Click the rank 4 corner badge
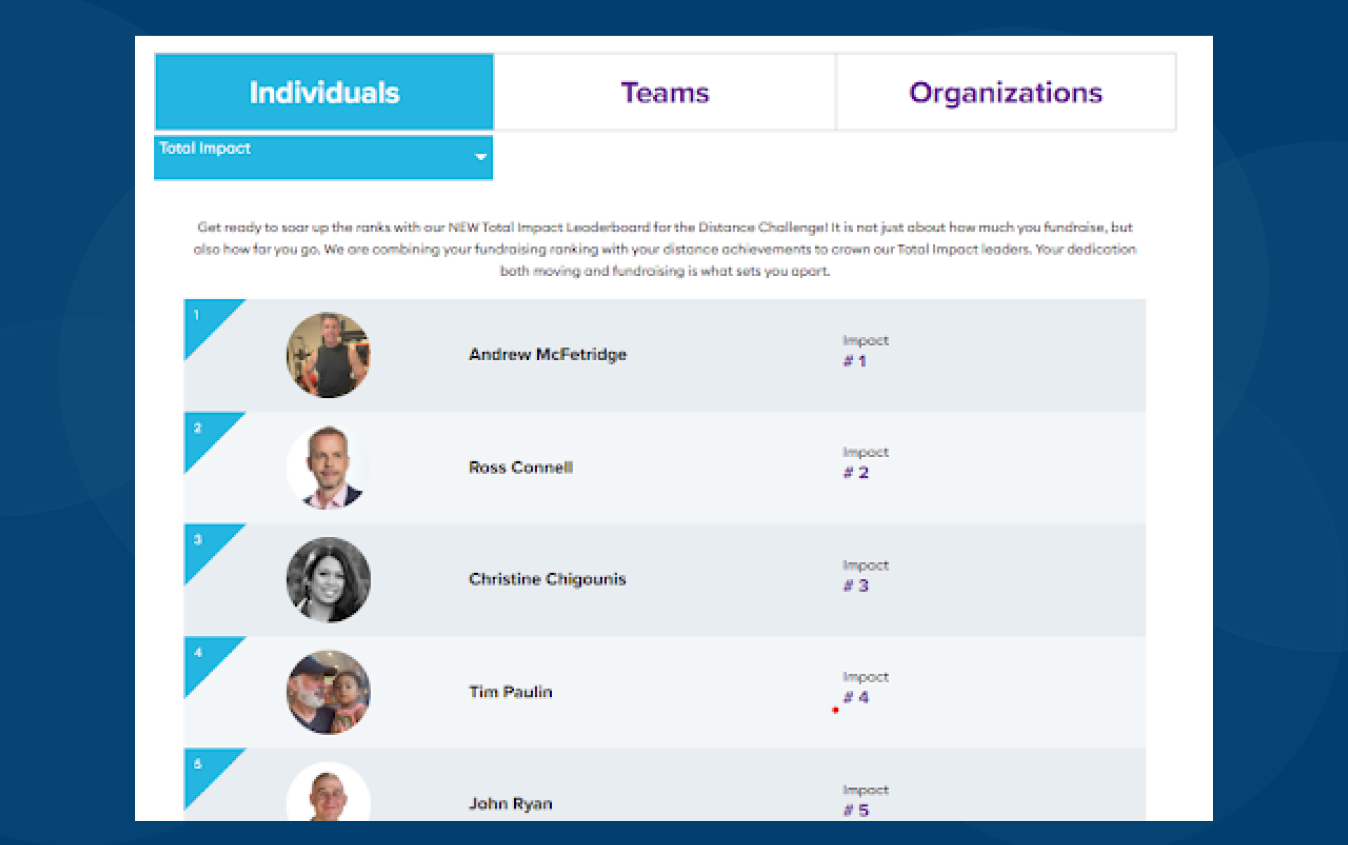Screen dimensions: 1348x845 [x=203, y=657]
